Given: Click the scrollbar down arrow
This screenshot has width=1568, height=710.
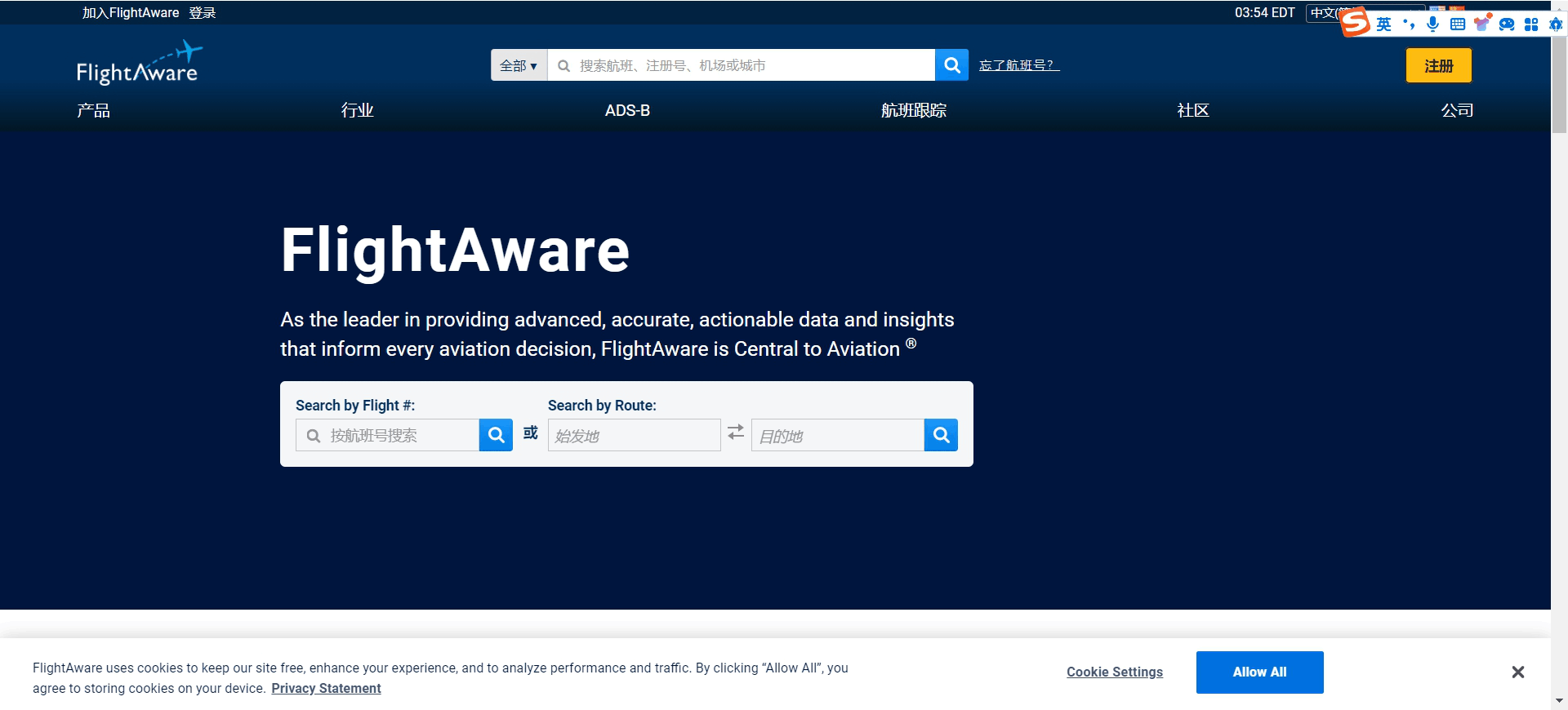Looking at the screenshot, I should click(x=1559, y=701).
